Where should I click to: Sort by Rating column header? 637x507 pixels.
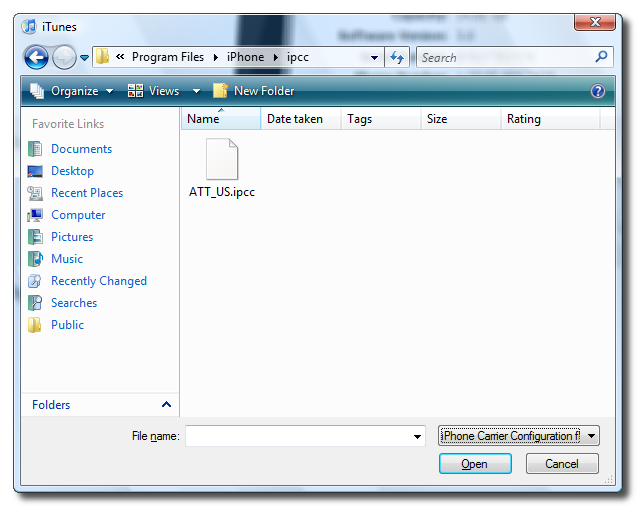click(550, 119)
